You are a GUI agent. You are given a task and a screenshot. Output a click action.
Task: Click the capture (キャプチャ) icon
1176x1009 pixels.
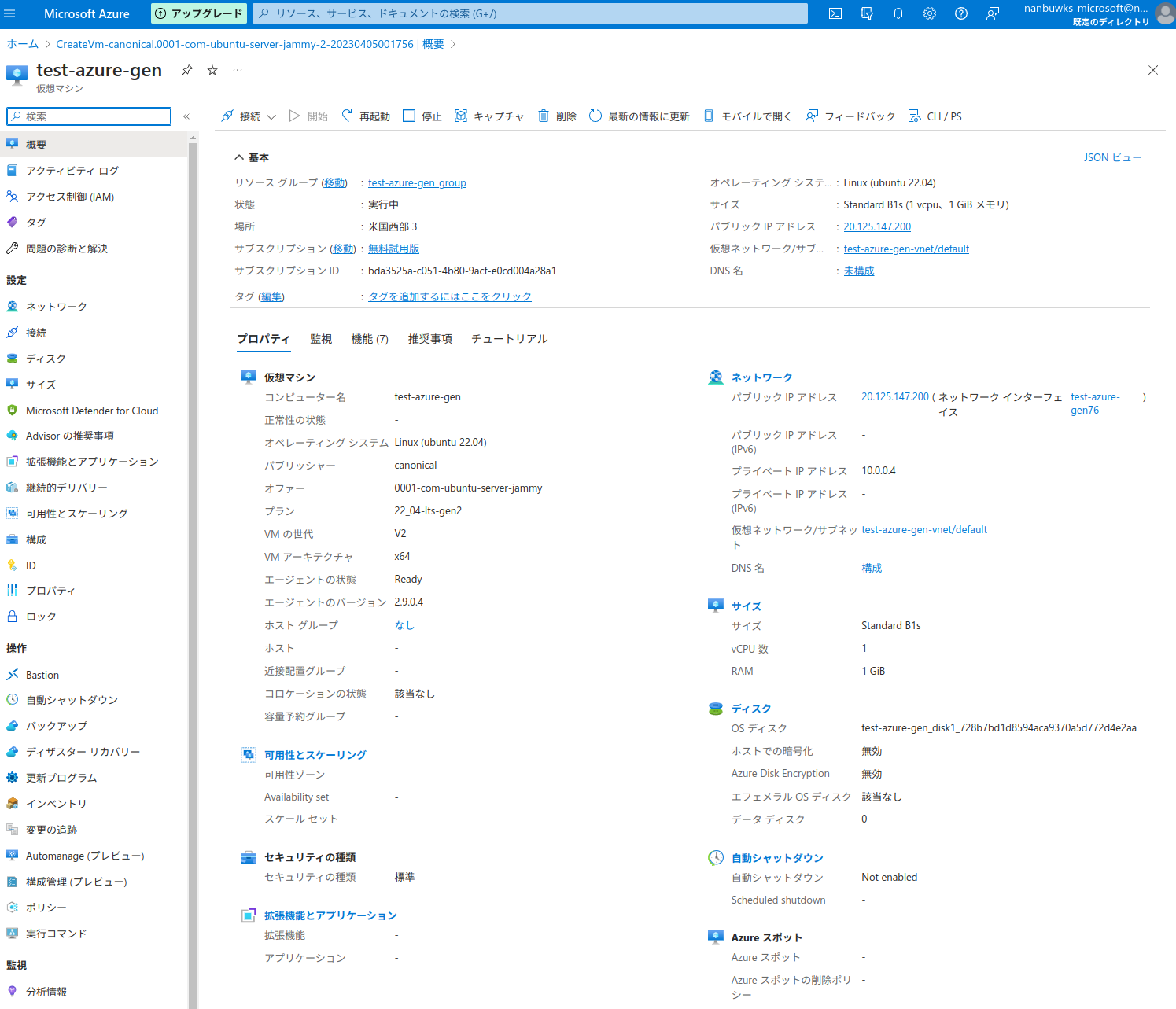click(x=461, y=116)
